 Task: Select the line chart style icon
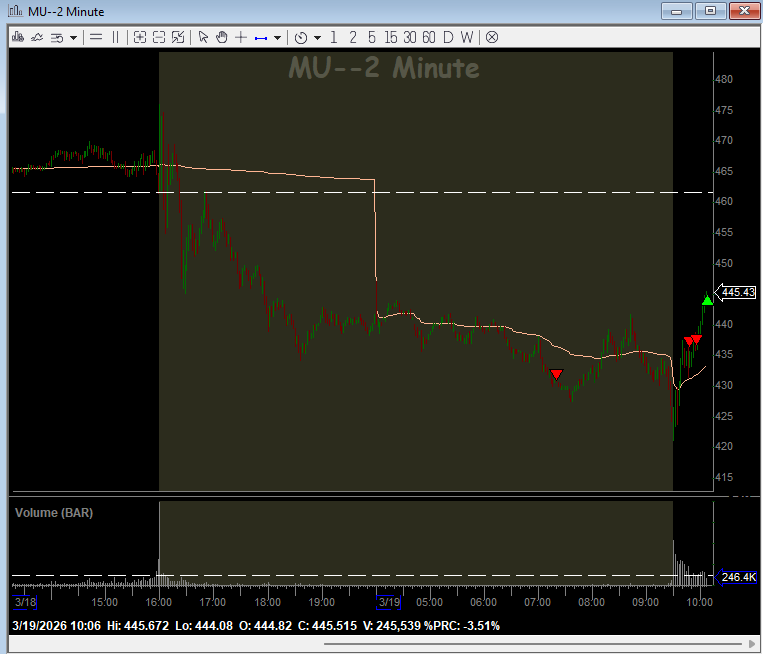point(37,37)
